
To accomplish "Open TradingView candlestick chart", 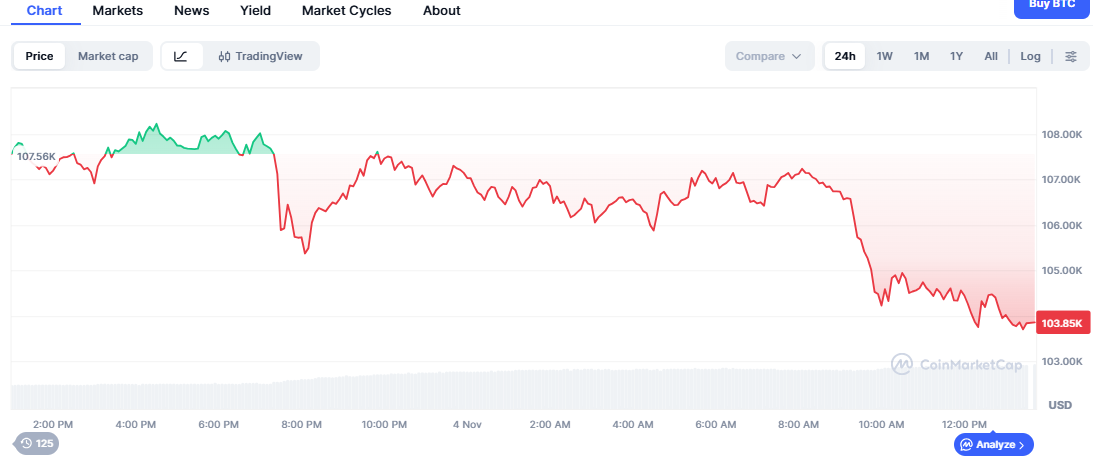I will pyautogui.click(x=260, y=56).
